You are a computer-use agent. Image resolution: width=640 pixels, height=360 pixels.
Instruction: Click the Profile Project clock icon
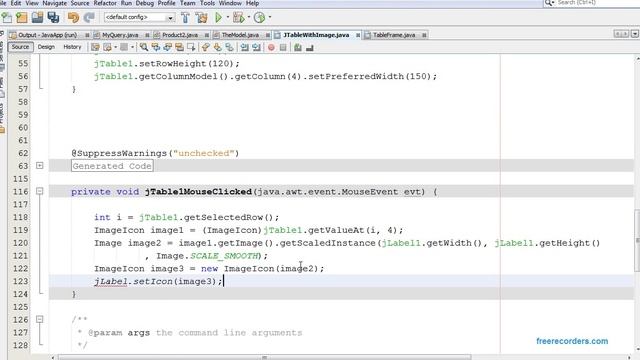coord(259,18)
